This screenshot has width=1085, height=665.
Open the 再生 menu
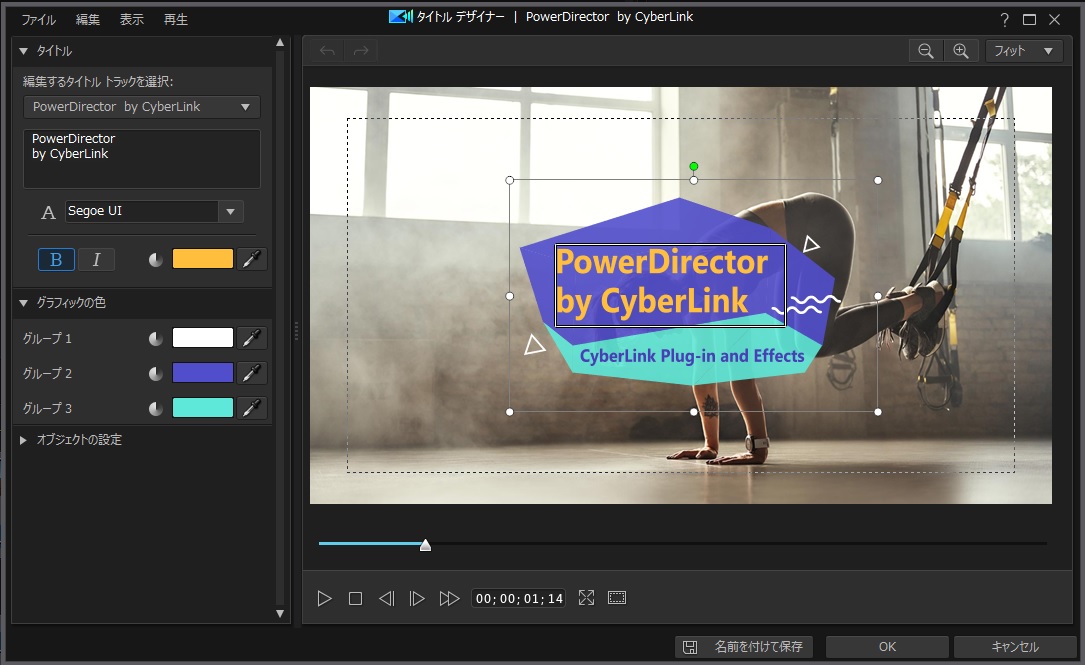(175, 18)
